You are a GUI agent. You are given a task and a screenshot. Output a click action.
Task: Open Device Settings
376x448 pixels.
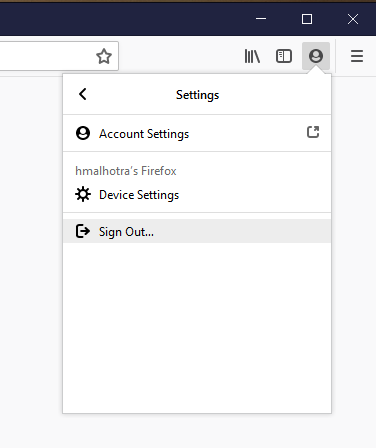197,195
